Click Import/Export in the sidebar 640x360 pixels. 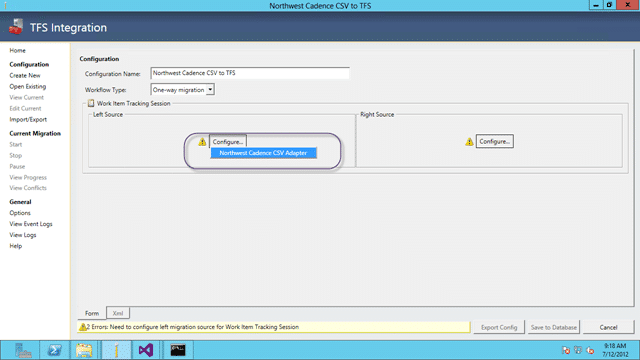[x=28, y=120]
